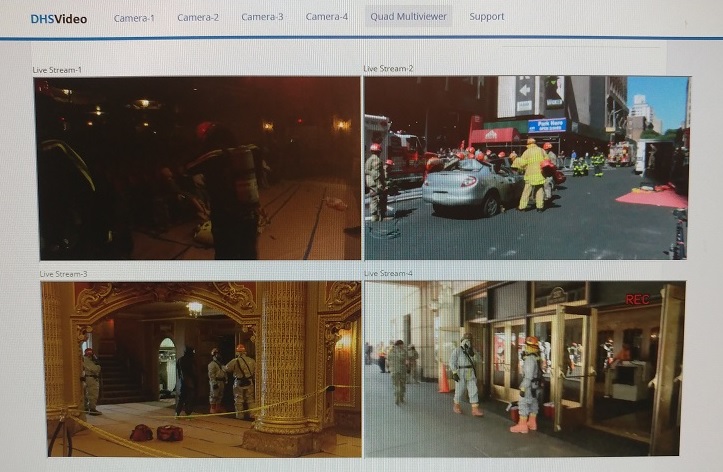Click the DHSVideo logo
Screen dimensions: 723x472
[58, 18]
